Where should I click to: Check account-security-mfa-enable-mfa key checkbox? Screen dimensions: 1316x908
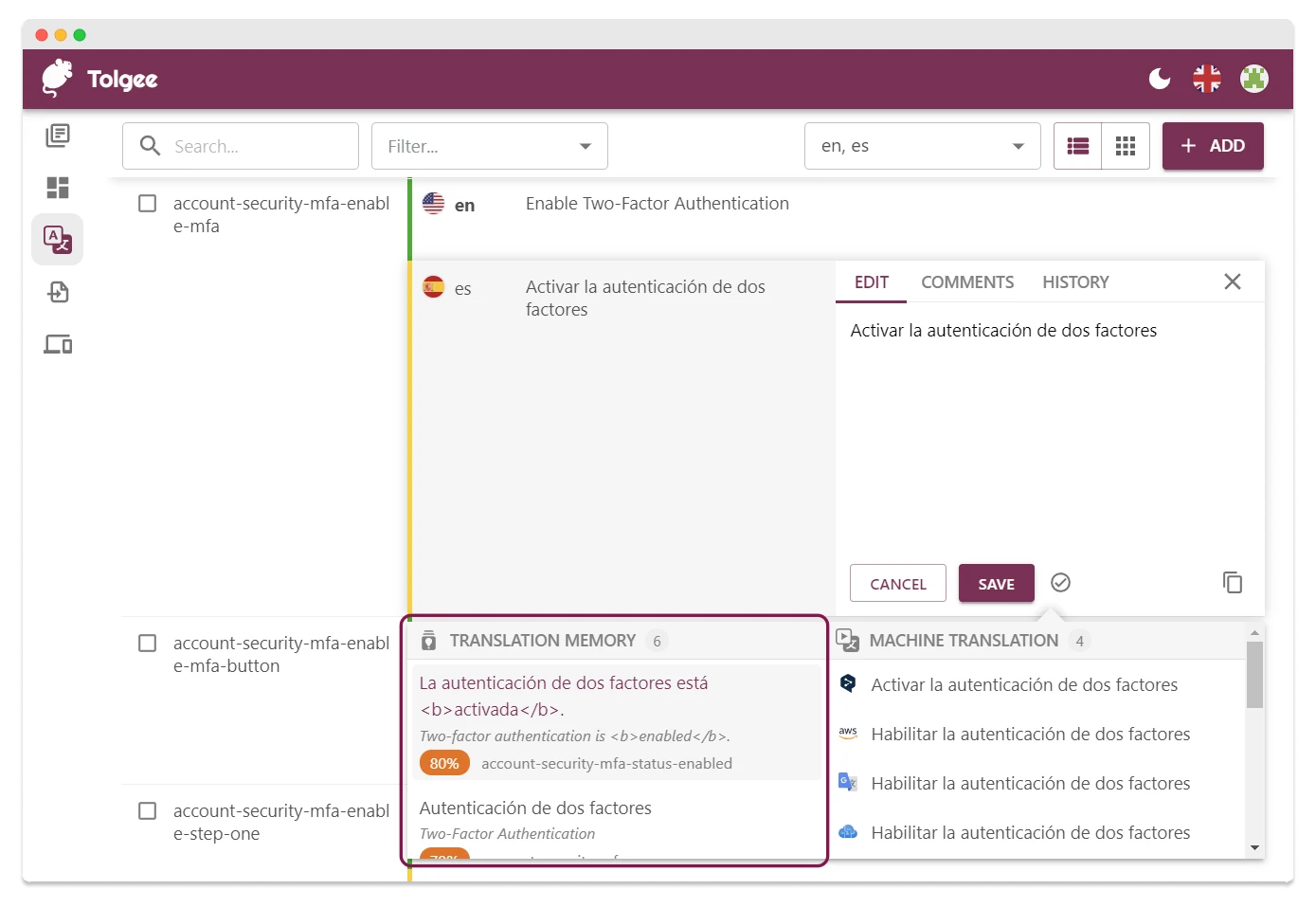coord(148,204)
